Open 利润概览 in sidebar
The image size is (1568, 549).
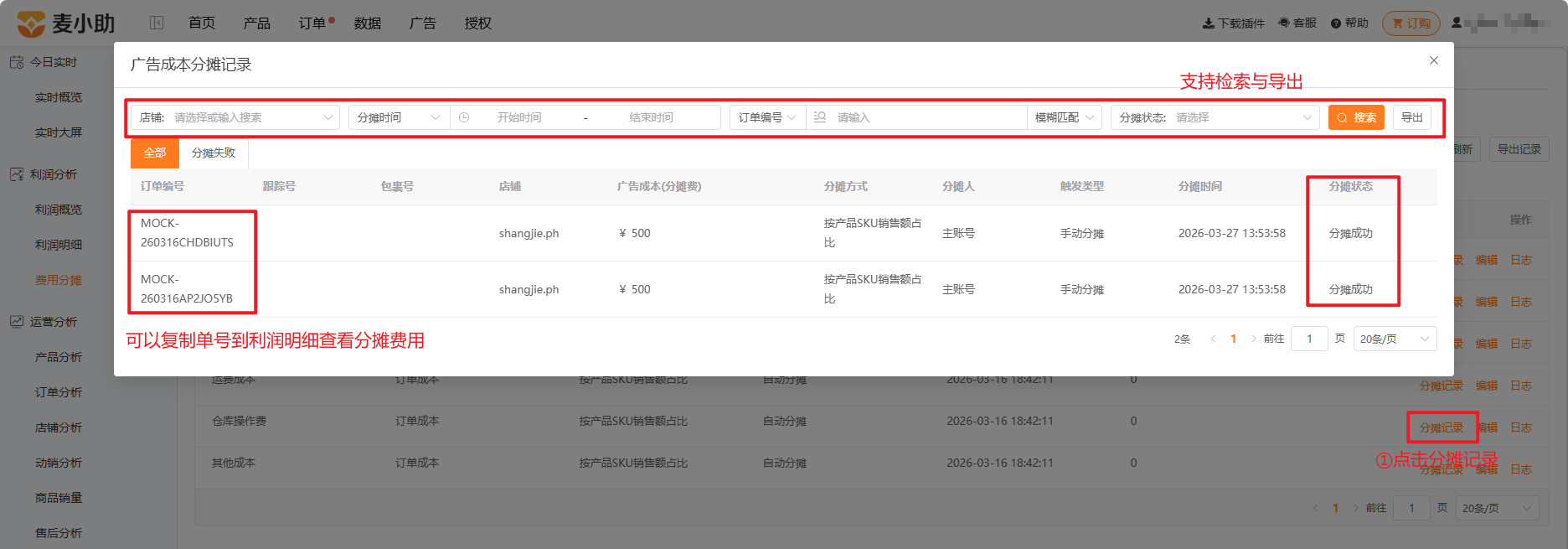[x=59, y=210]
